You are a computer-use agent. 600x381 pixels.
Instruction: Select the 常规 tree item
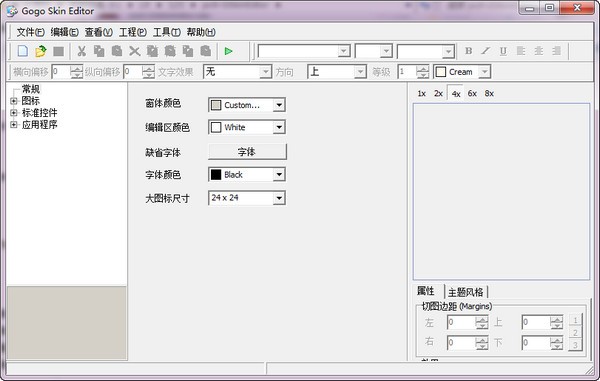tap(31, 89)
